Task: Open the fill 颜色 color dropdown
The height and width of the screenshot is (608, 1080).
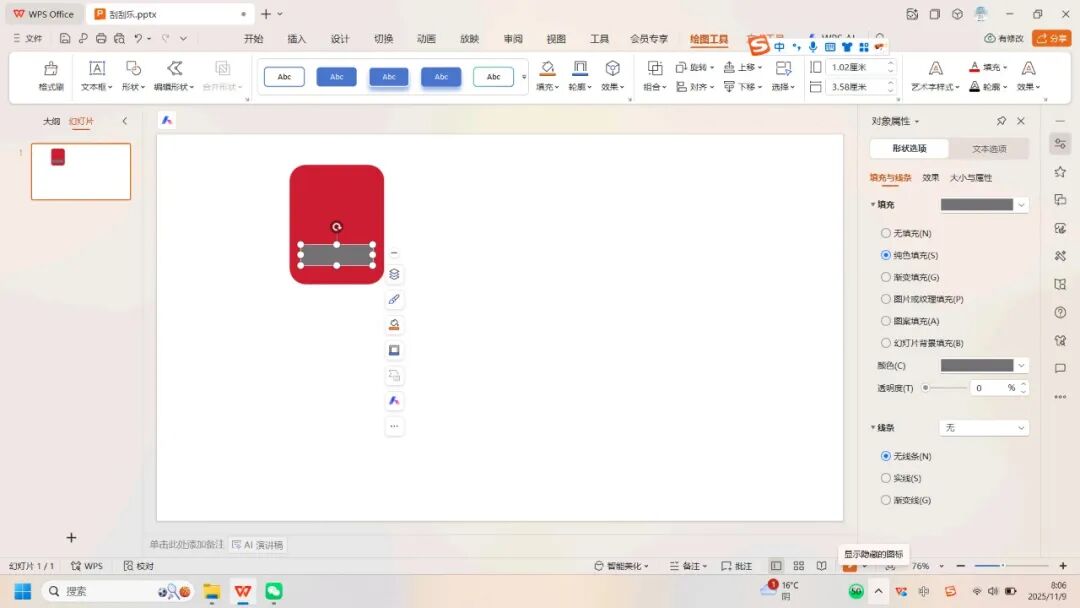Action: (x=983, y=365)
